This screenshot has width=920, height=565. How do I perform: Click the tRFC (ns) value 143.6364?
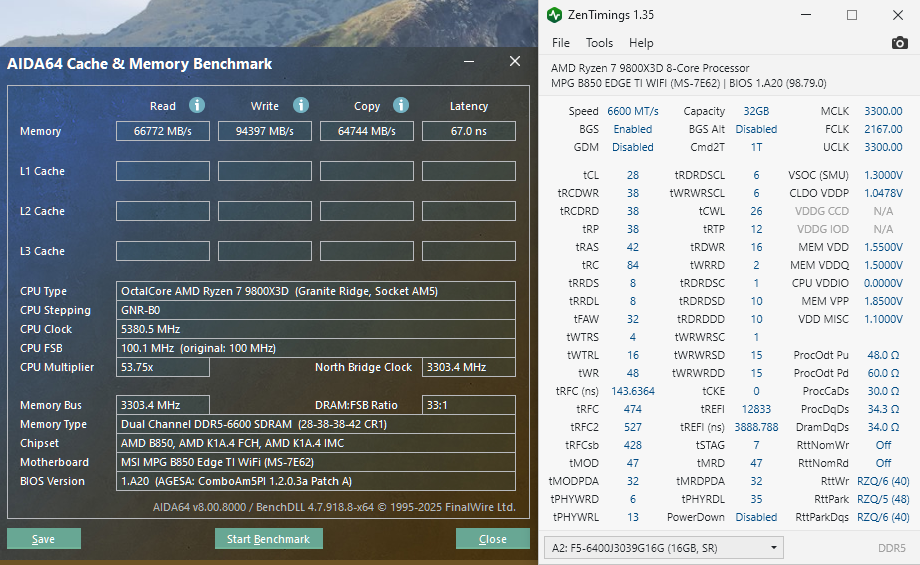point(632,391)
